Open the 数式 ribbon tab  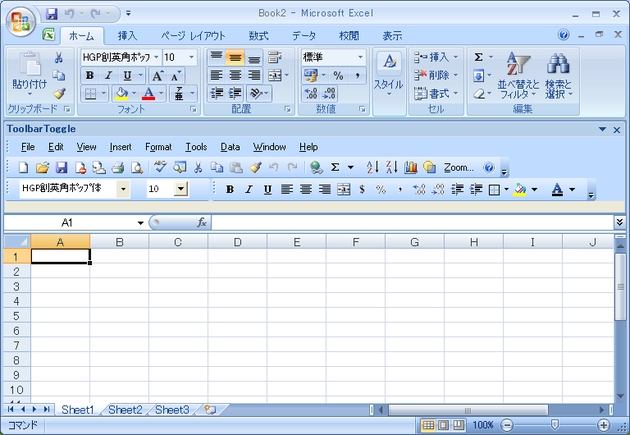(258, 36)
